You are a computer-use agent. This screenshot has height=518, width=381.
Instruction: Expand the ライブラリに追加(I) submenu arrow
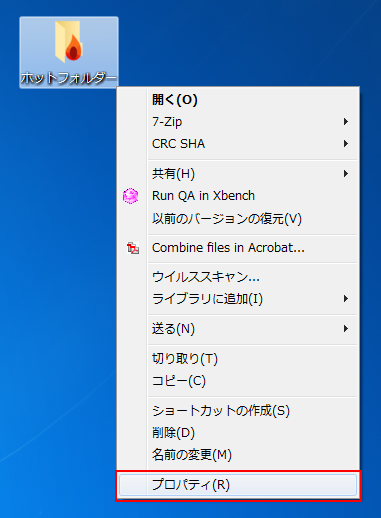click(x=346, y=299)
